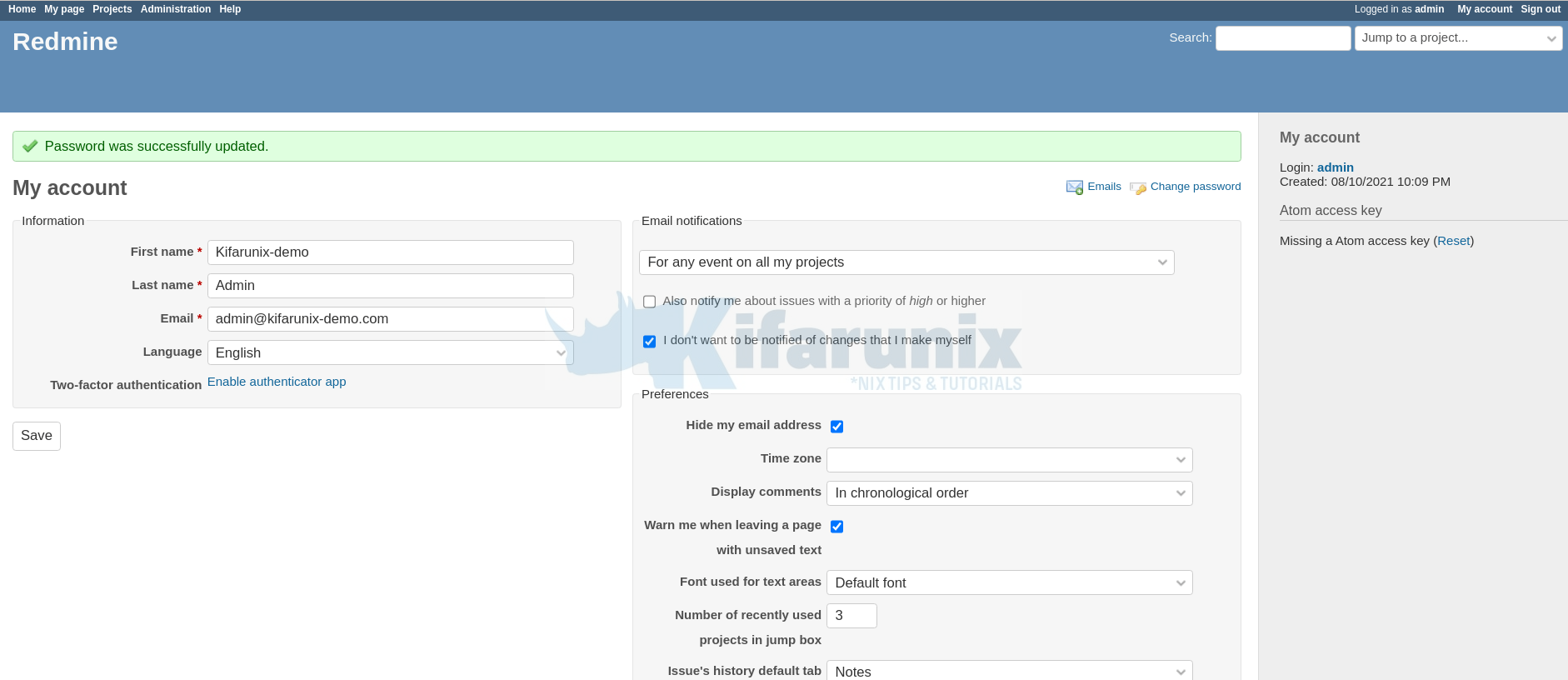This screenshot has width=1568, height=680.
Task: Toggle Hide my email address checkbox
Action: pos(837,427)
